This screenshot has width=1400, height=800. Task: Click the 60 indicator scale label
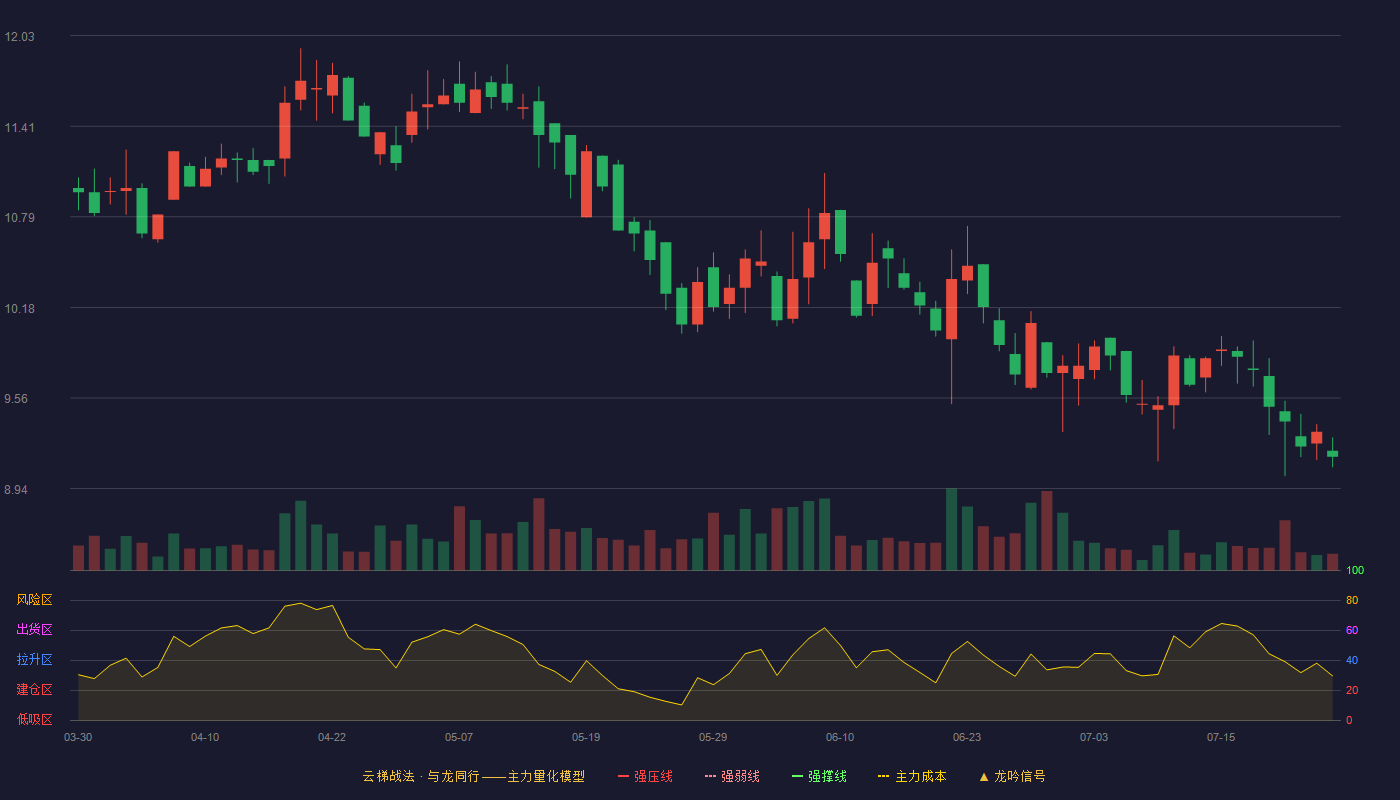tap(1352, 631)
